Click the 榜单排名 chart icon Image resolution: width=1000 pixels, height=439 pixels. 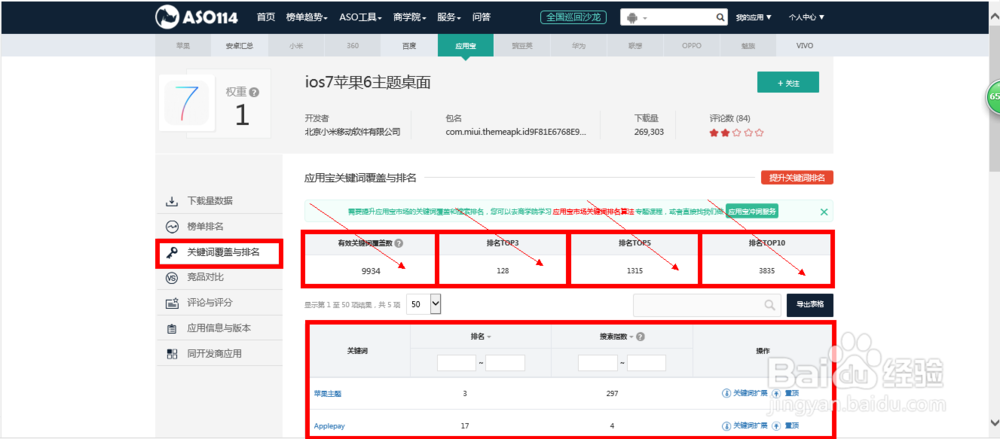coord(172,227)
